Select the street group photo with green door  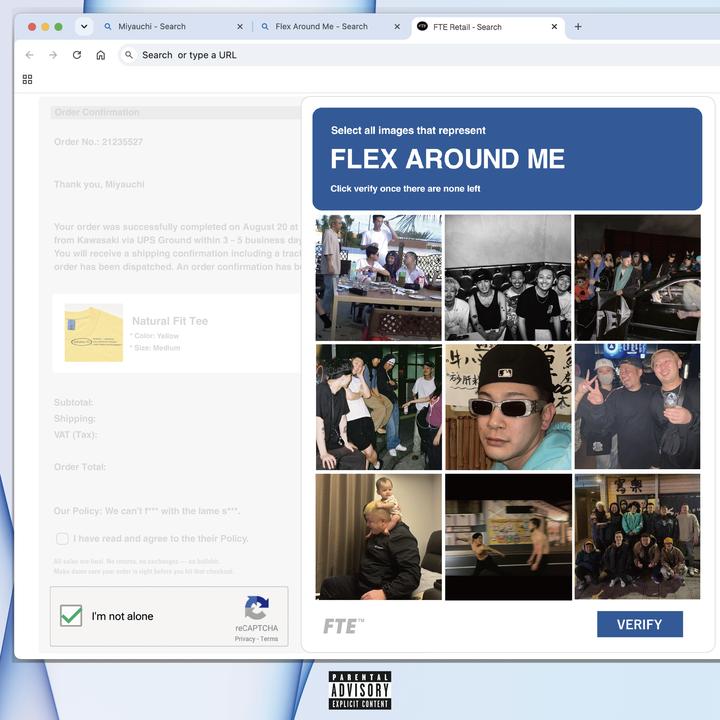(x=379, y=407)
